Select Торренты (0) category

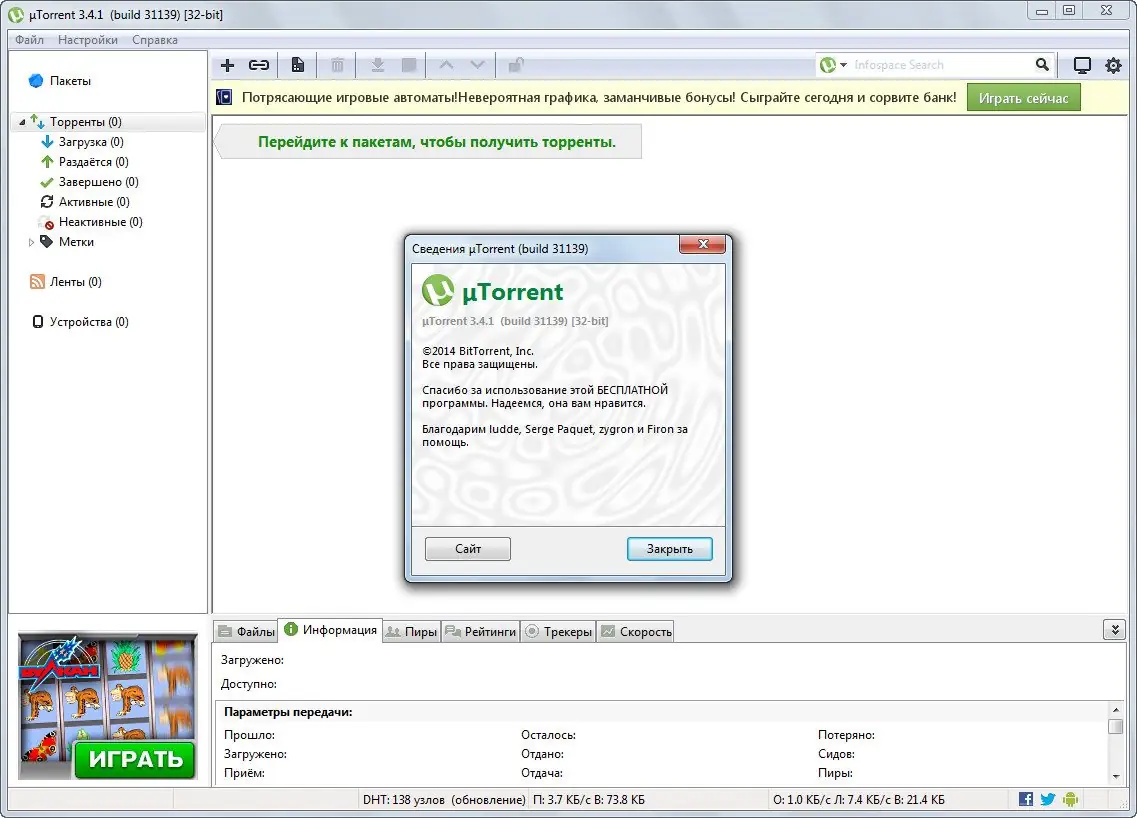(x=86, y=122)
